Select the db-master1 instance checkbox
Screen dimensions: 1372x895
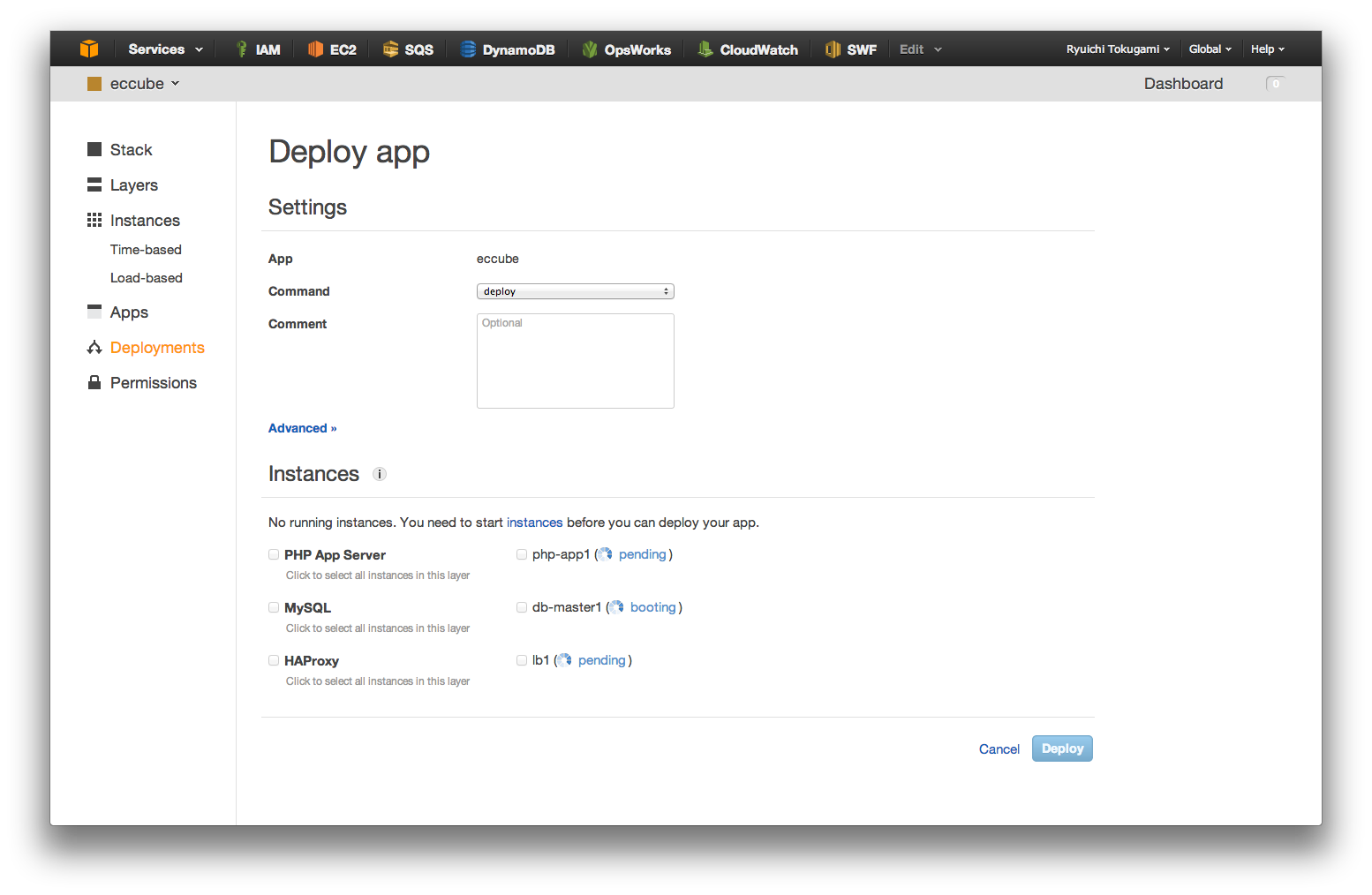point(522,606)
